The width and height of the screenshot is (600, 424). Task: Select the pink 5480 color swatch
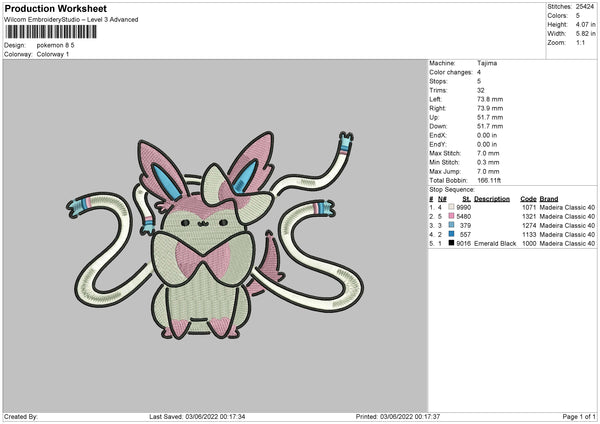point(452,216)
